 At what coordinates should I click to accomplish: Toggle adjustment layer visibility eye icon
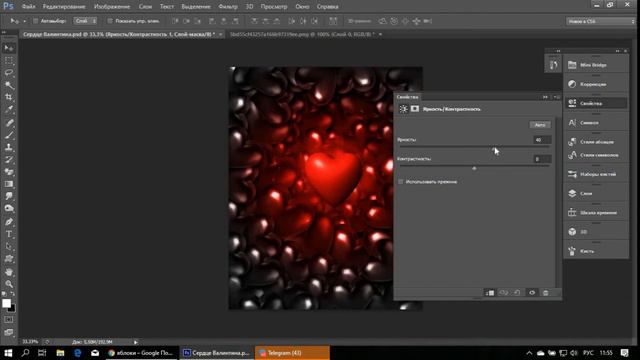tap(532, 293)
